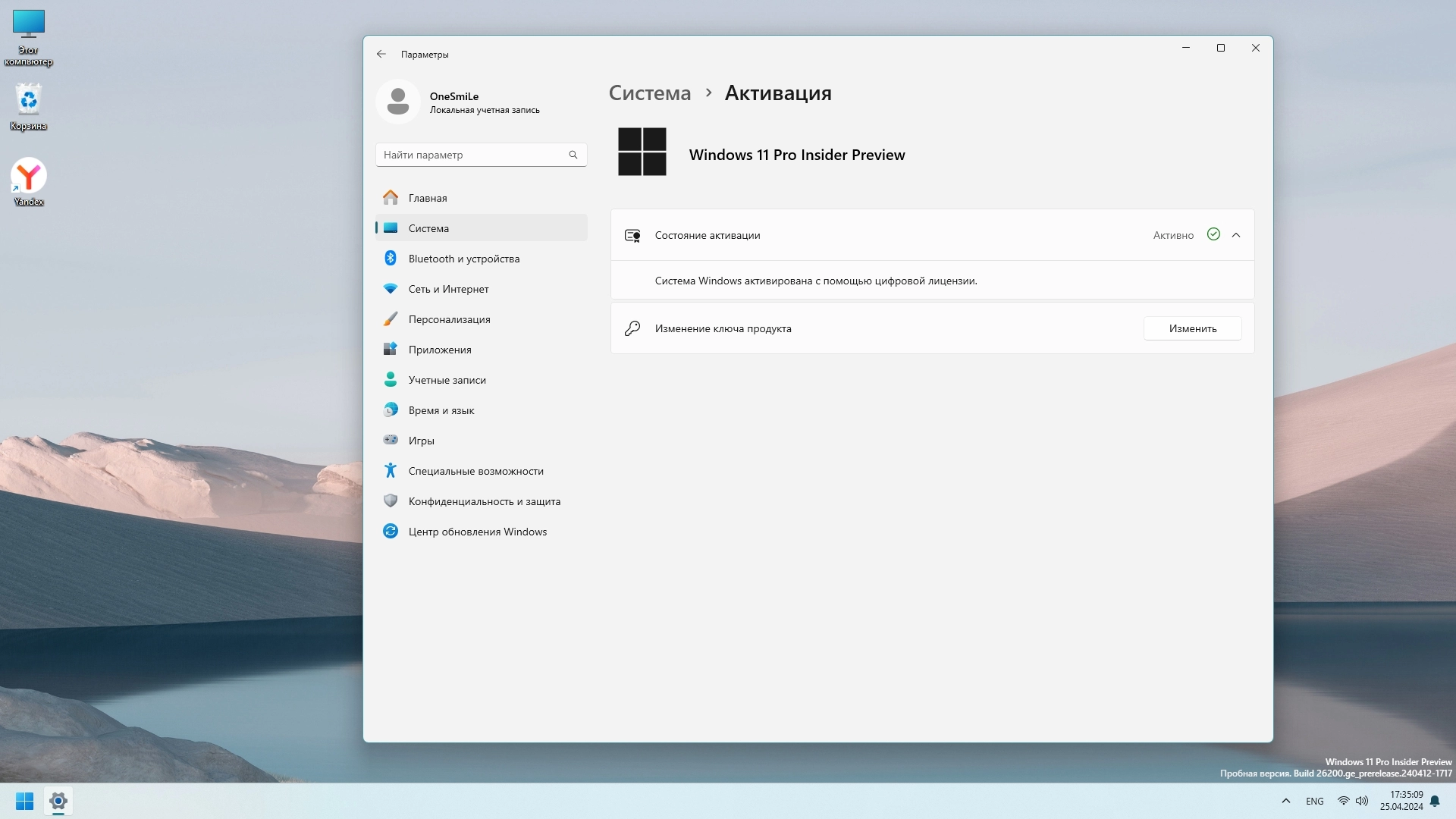This screenshot has height=819, width=1456.
Task: Click Система breadcrumb link
Action: tap(650, 93)
